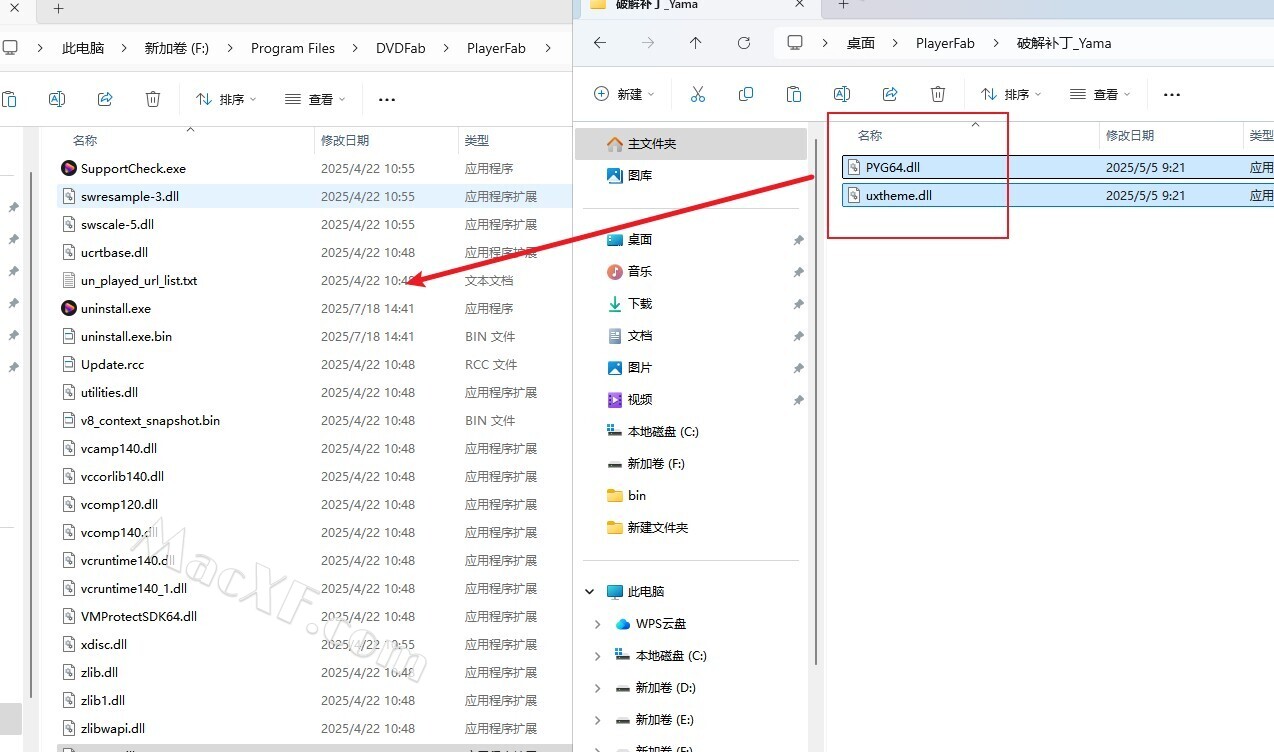Click the Share icon in left window toolbar

(105, 99)
